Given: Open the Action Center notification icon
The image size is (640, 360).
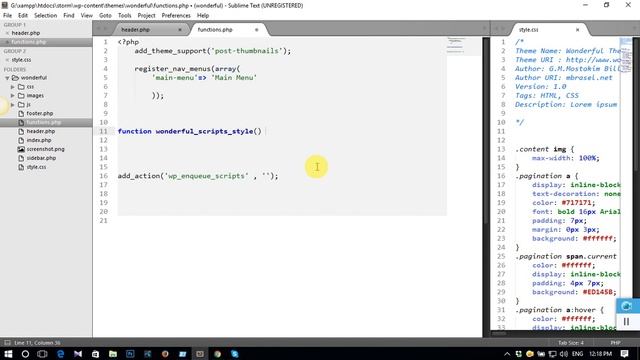Looking at the screenshot, I should pos(624,354).
